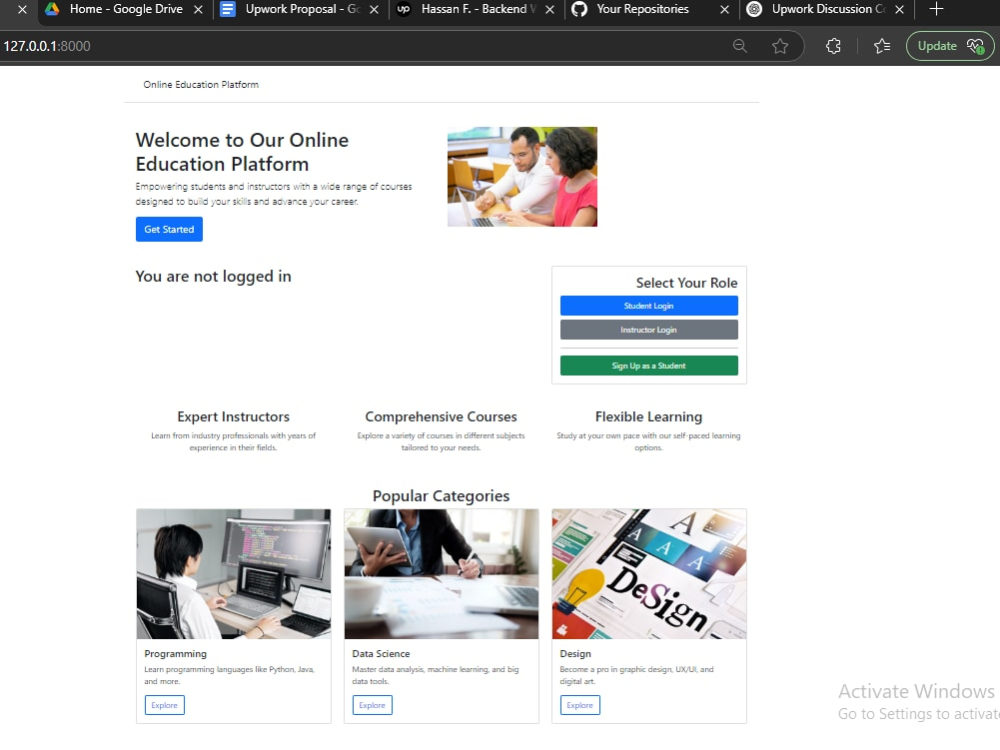This screenshot has width=1000, height=750.
Task: Click the hero image of two people studying
Action: click(522, 177)
